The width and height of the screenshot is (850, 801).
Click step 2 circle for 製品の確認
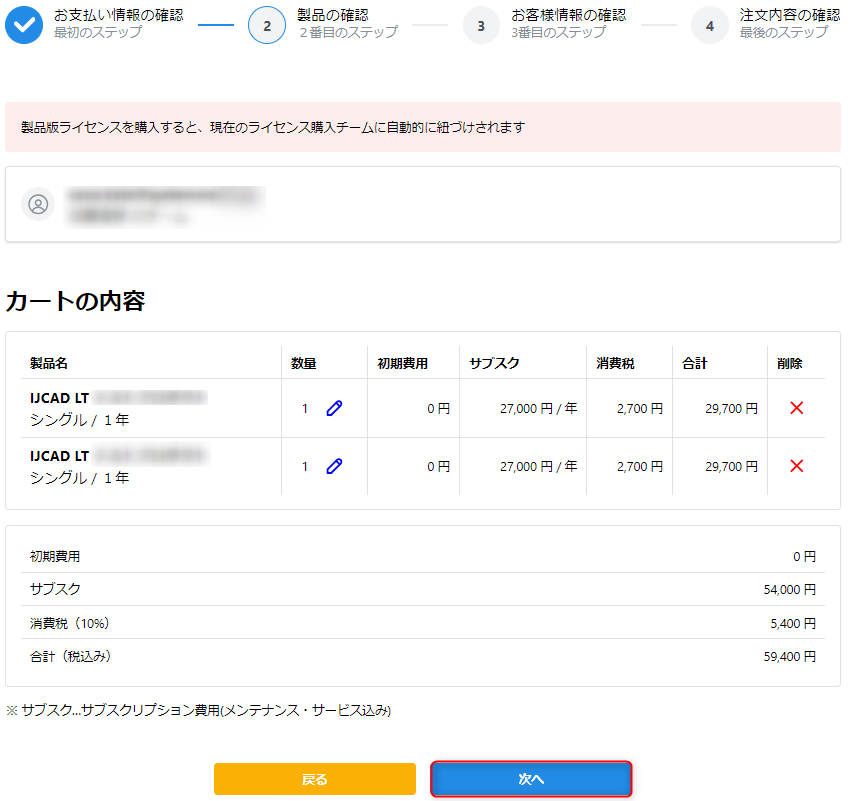(267, 25)
